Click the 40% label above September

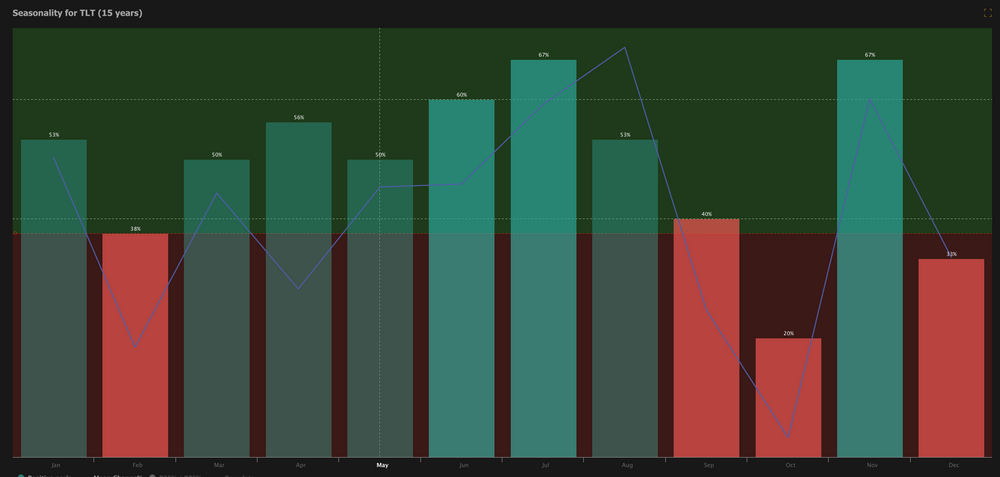(x=707, y=214)
